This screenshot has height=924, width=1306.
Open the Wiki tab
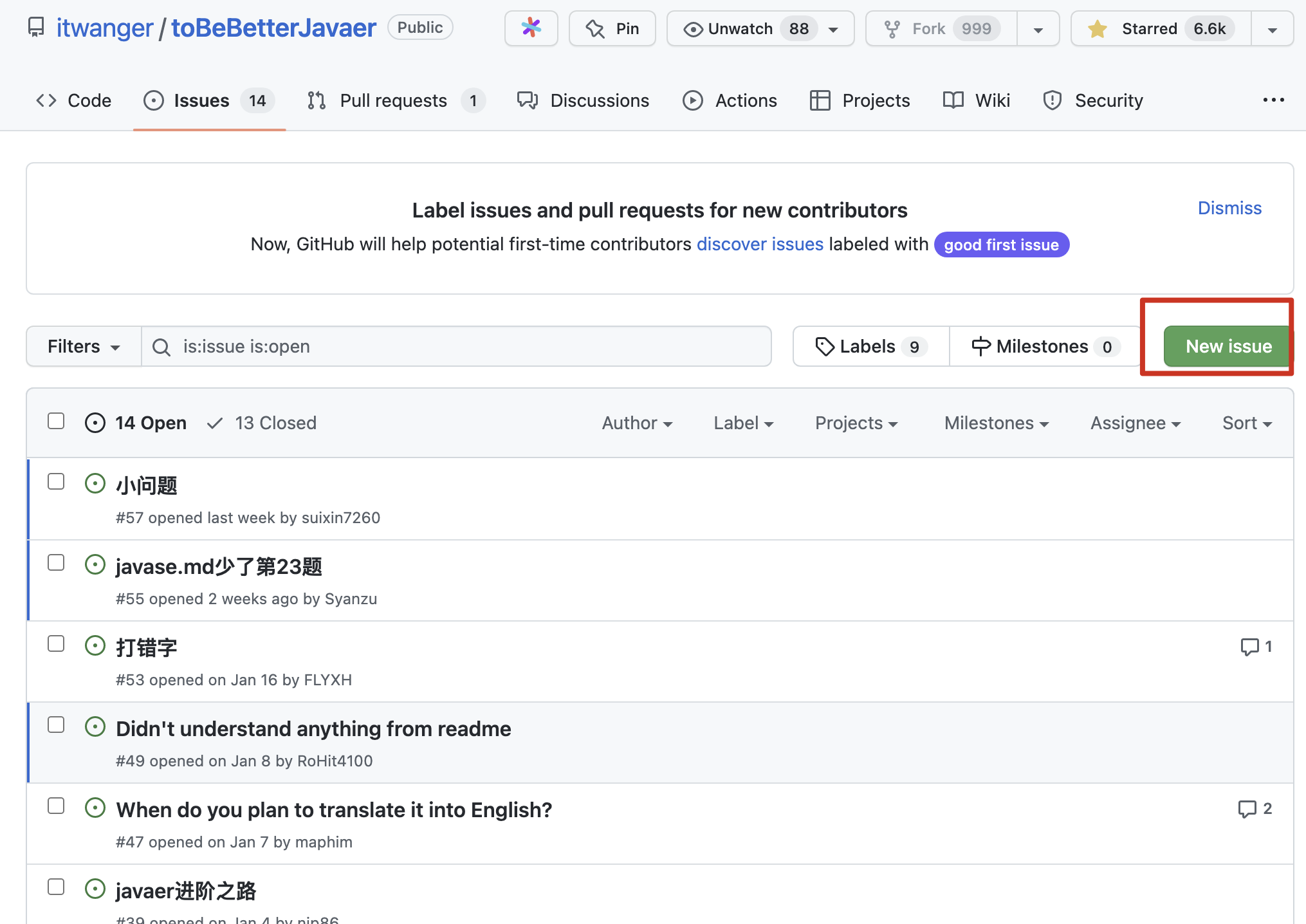point(976,100)
